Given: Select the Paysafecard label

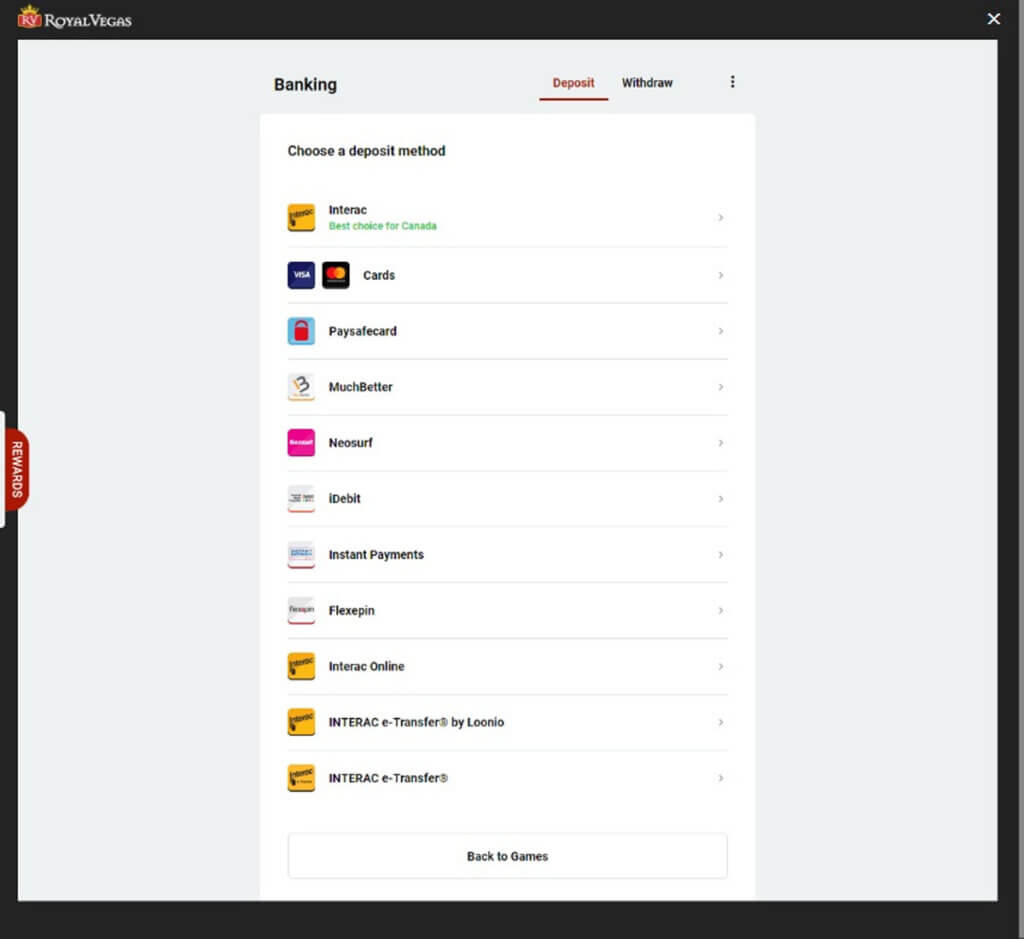Looking at the screenshot, I should pyautogui.click(x=362, y=331).
